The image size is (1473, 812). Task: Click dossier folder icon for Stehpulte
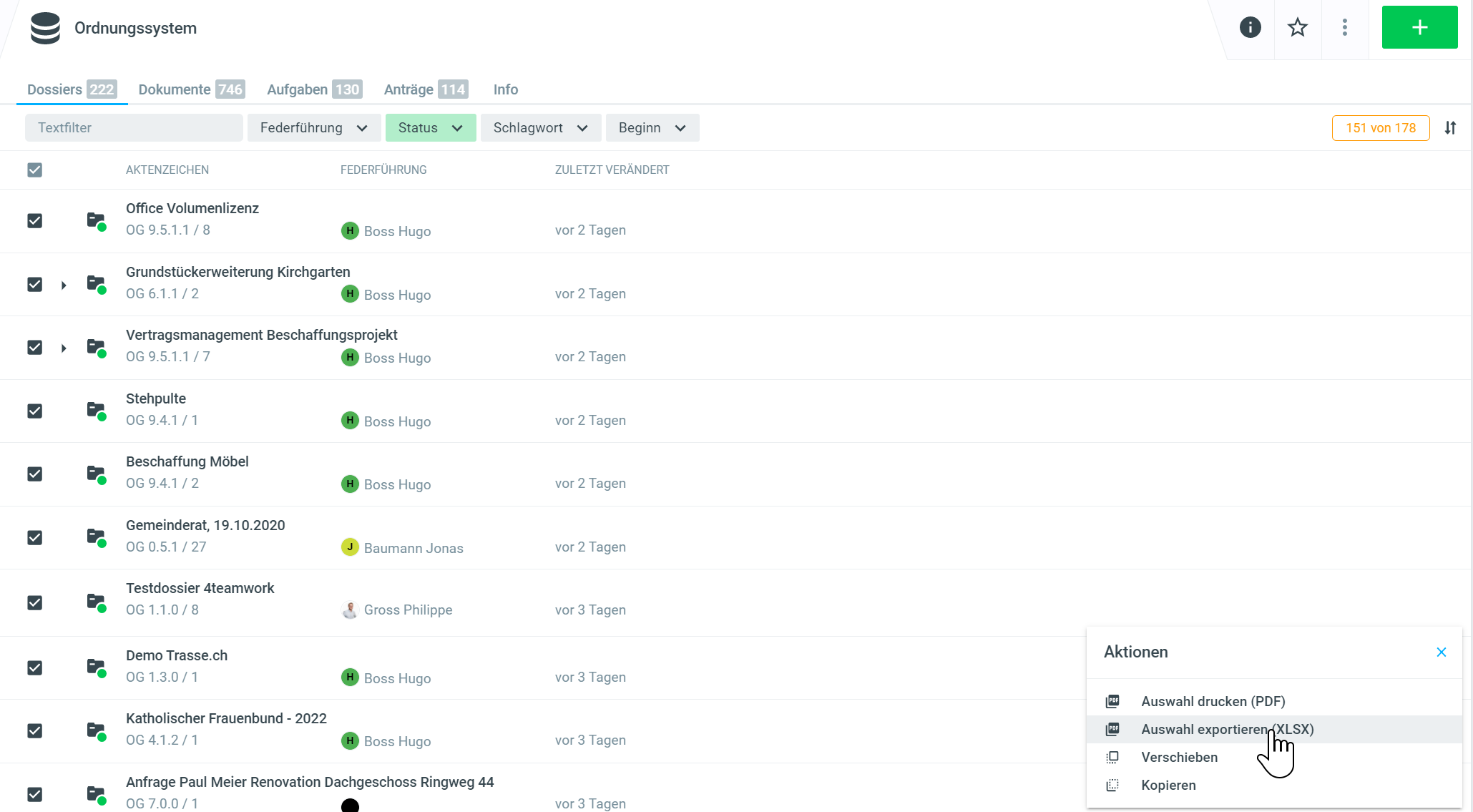coord(96,411)
